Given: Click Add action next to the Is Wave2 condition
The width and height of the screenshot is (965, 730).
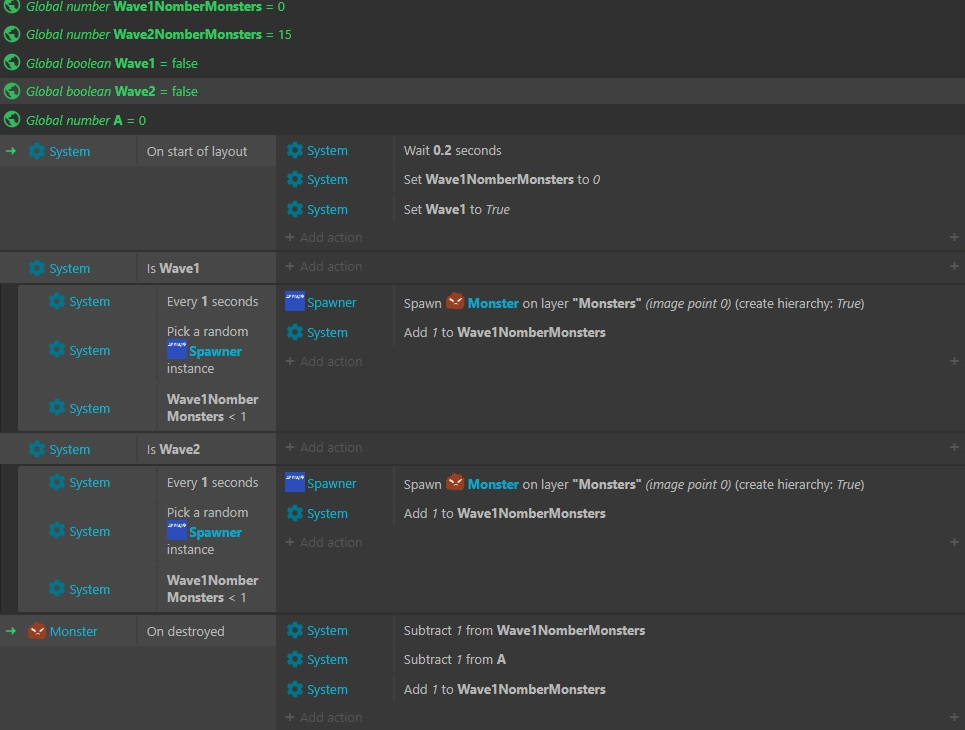Looking at the screenshot, I should (x=330, y=448).
